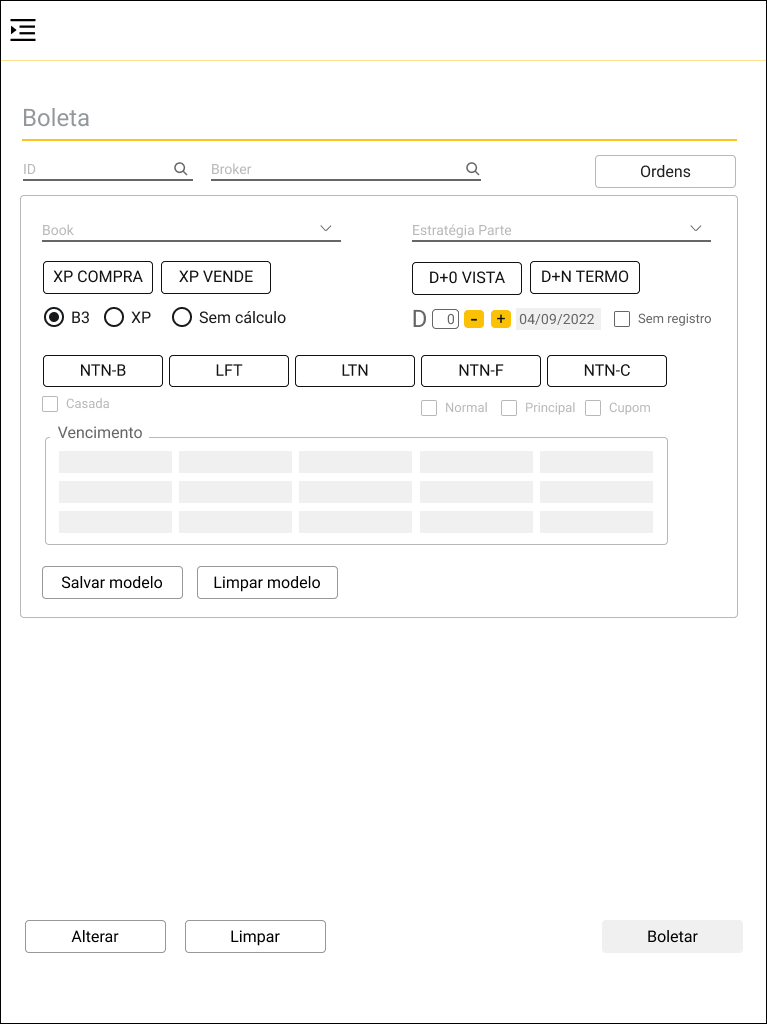Select the B3 radio option
Viewport: 767px width, 1024px height.
point(54,317)
